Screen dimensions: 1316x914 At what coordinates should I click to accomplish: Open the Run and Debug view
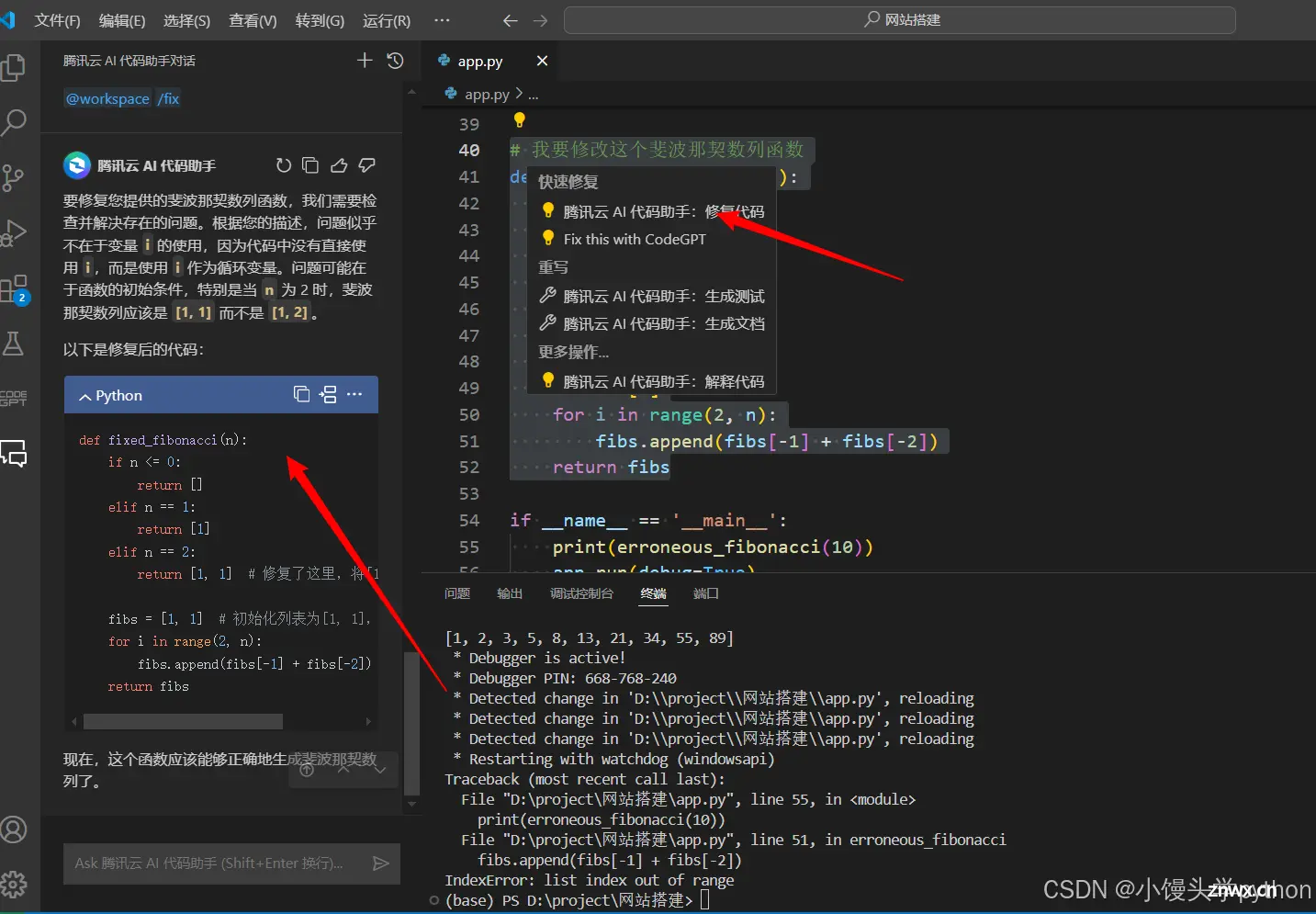point(14,233)
